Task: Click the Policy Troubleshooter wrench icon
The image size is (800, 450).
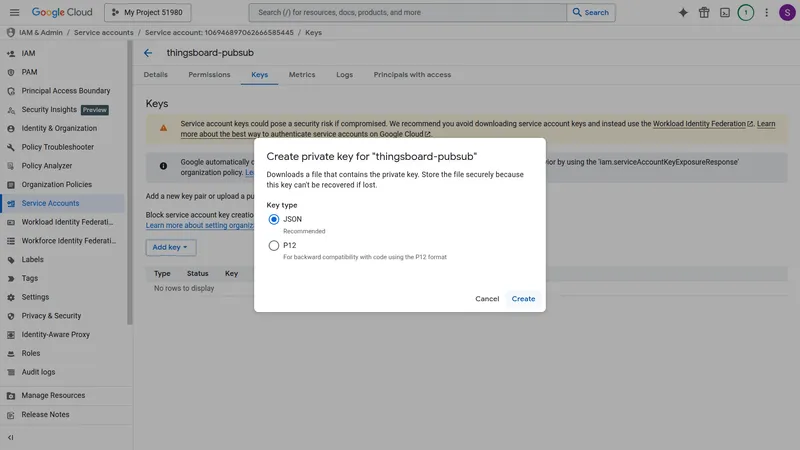Action: pyautogui.click(x=11, y=147)
